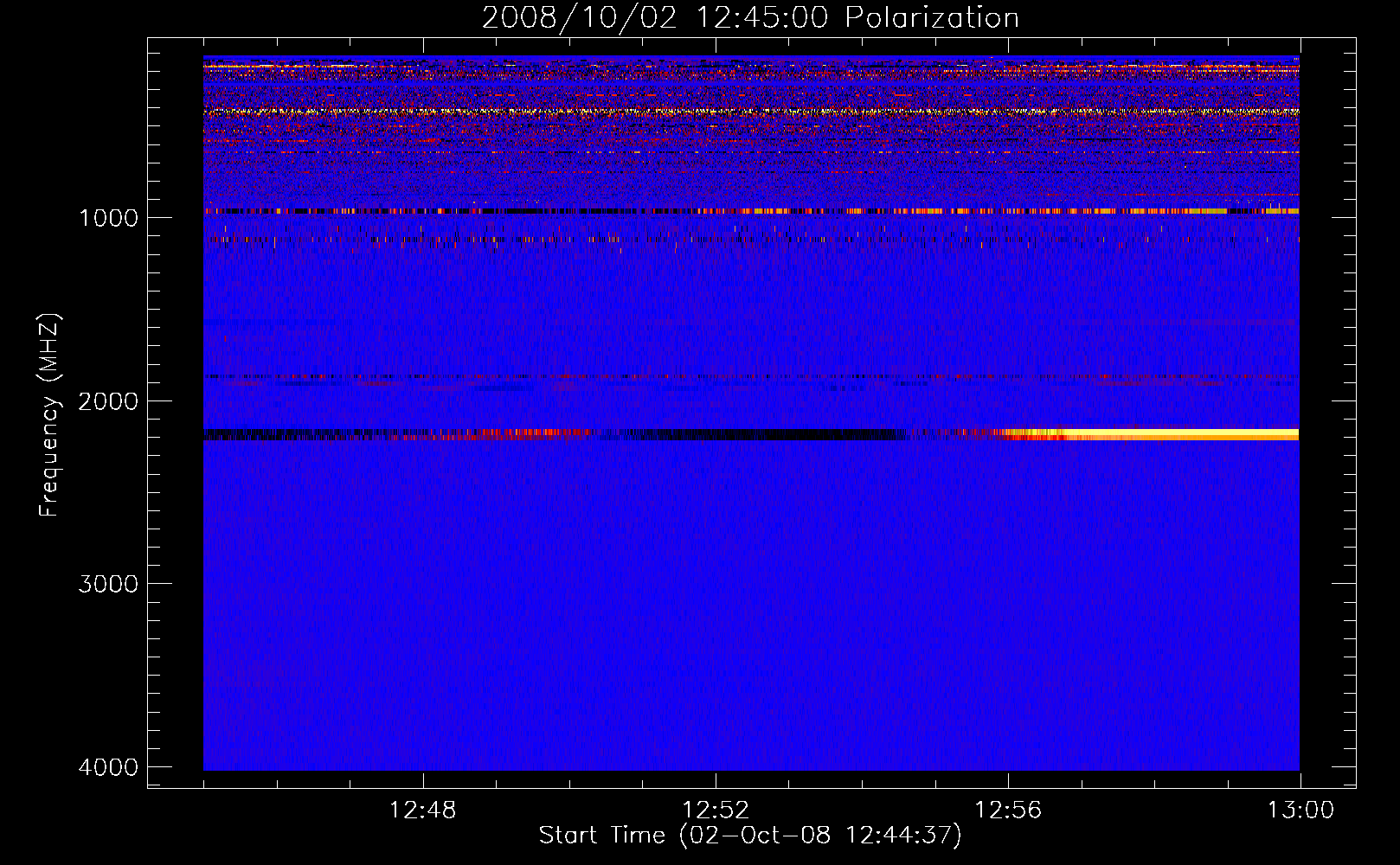
Task: Click the '12:56' time axis label
Action: (x=1008, y=811)
